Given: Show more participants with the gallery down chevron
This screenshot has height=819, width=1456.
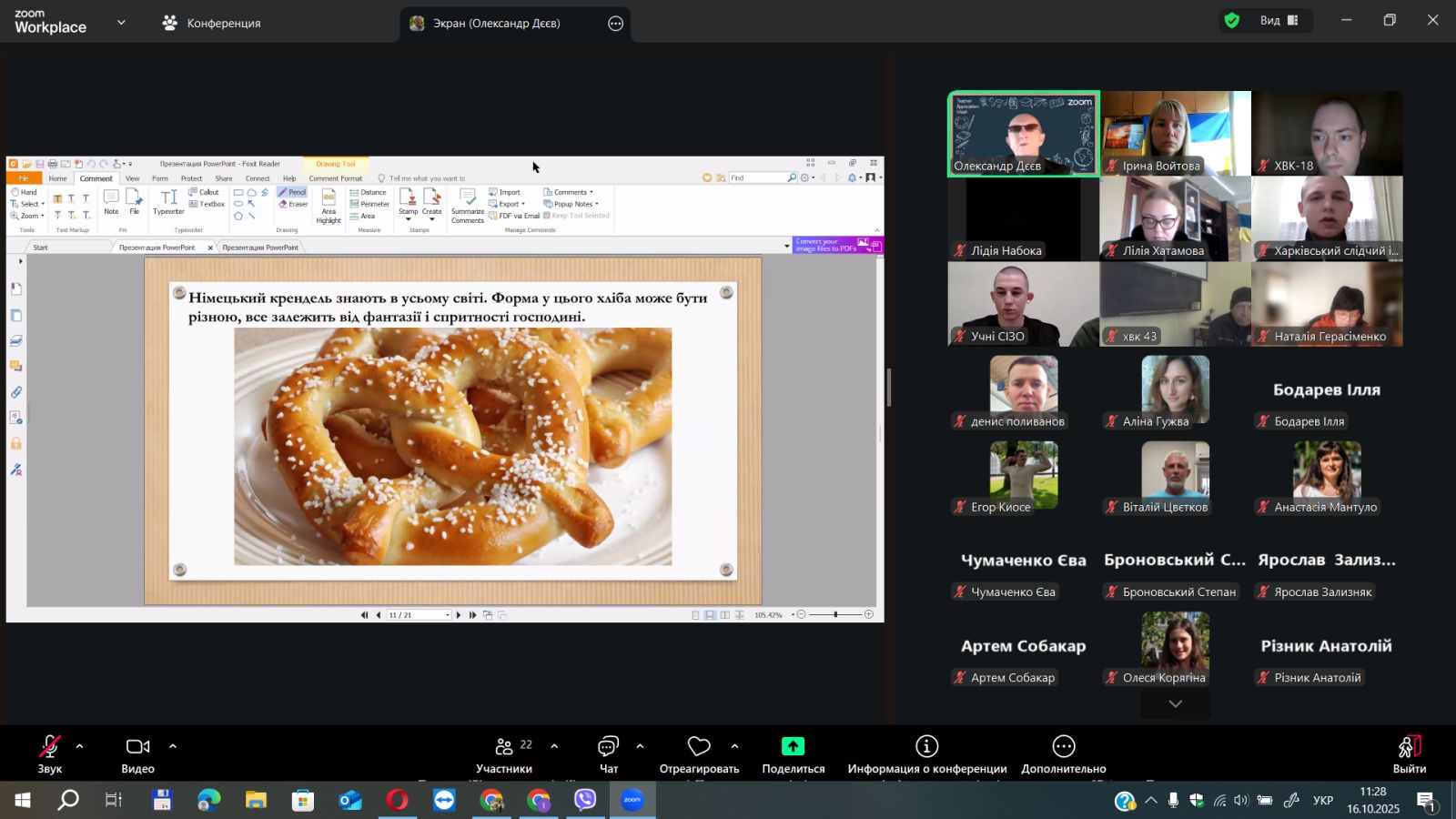Looking at the screenshot, I should 1175,703.
